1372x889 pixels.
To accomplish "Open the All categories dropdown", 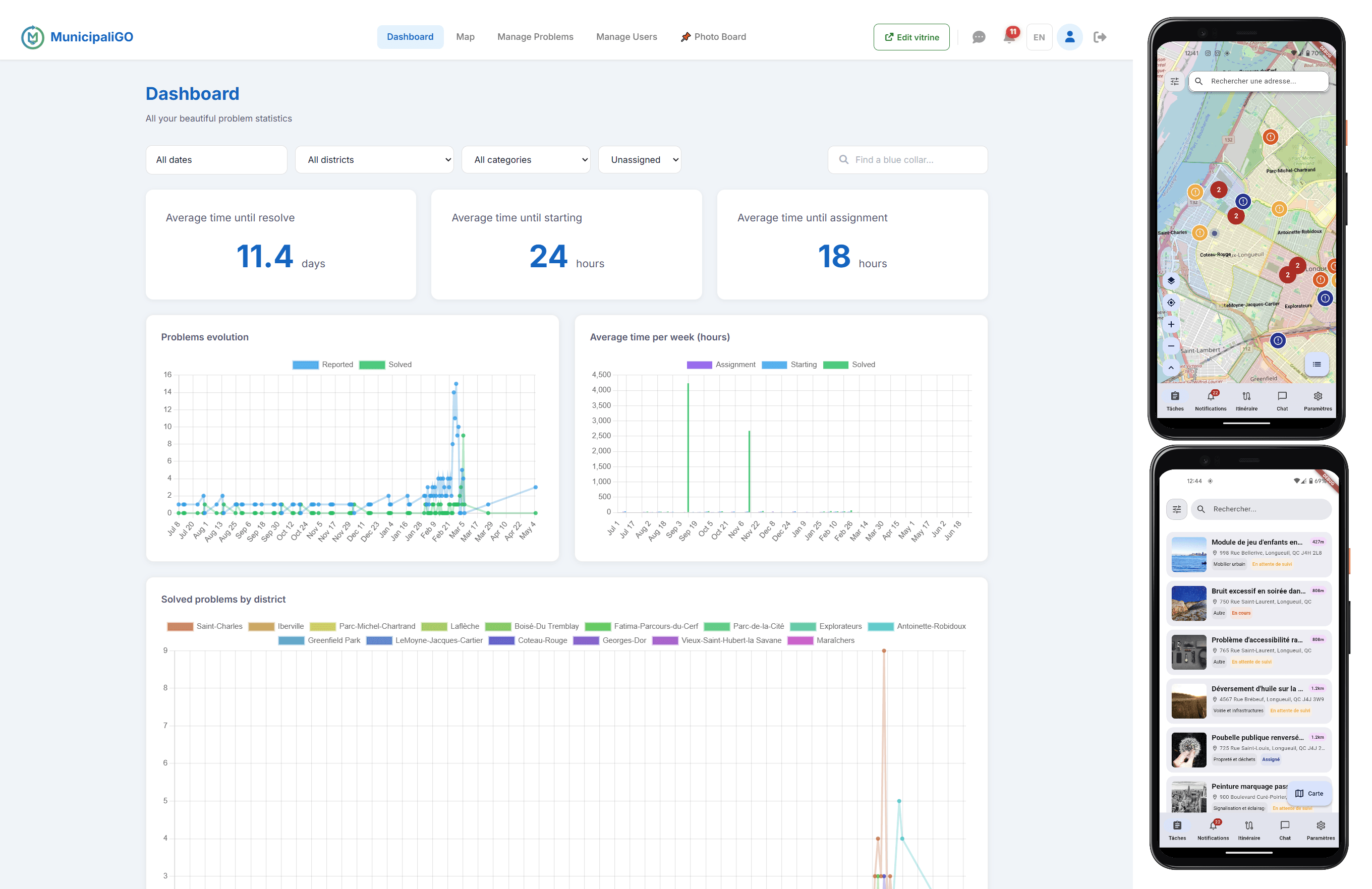I will [x=526, y=159].
